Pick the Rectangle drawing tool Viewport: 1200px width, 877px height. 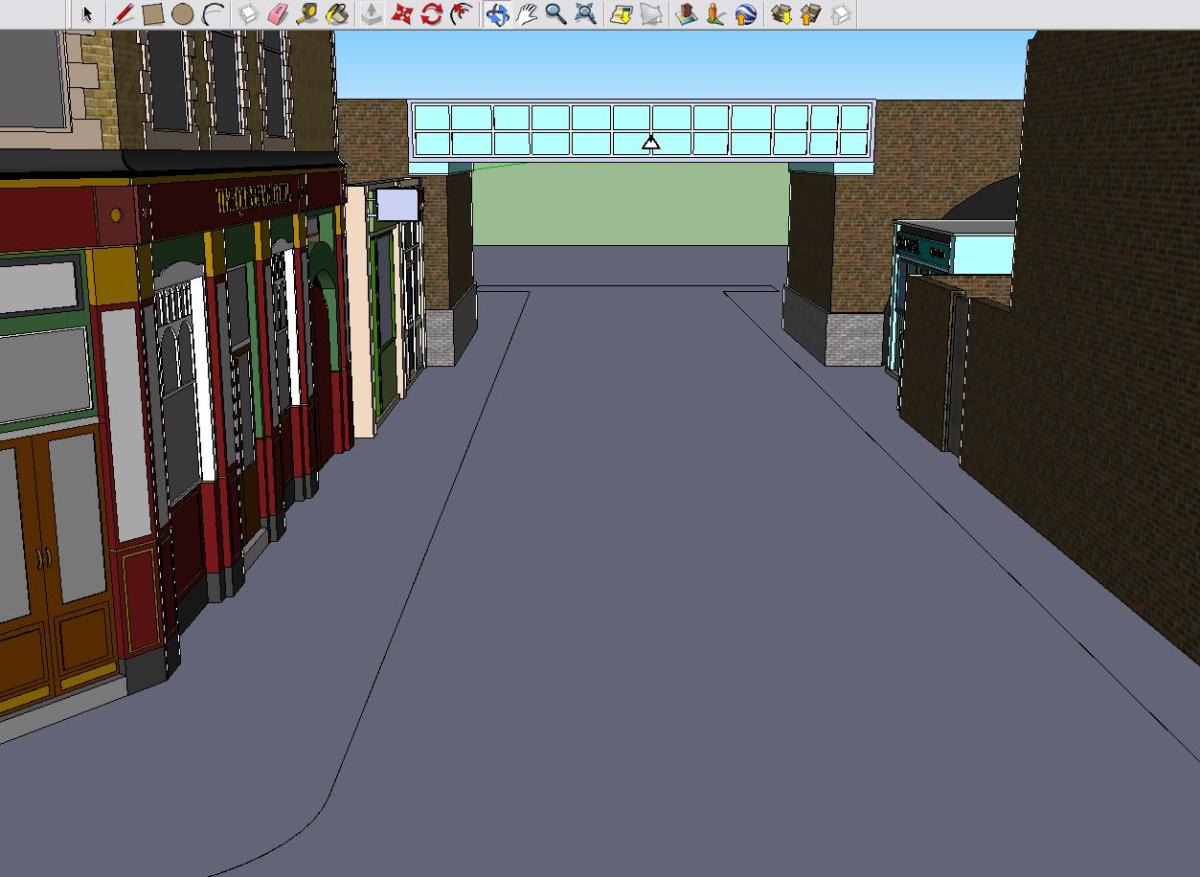153,14
